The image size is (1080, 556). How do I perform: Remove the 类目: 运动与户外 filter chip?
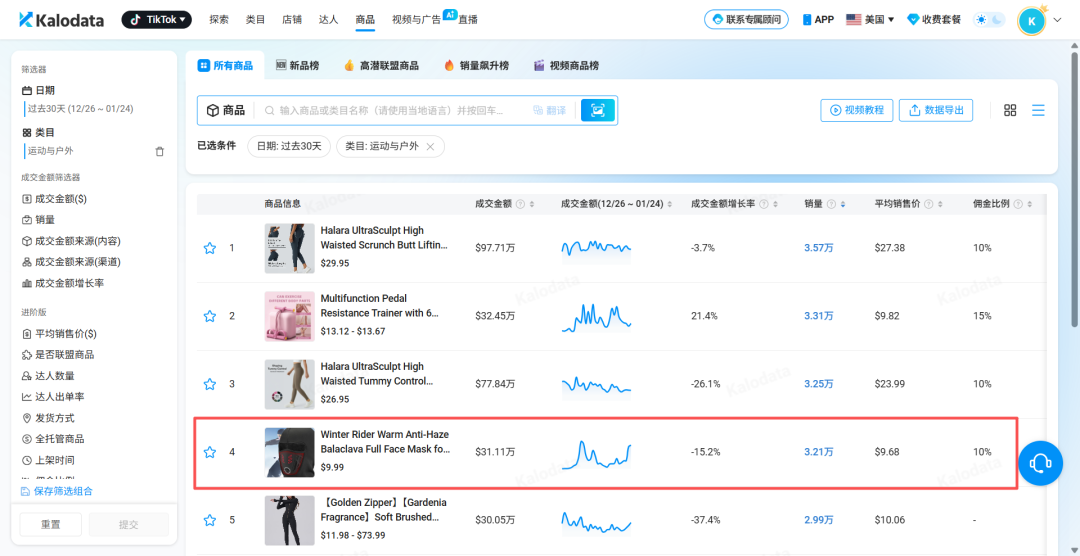coord(430,146)
